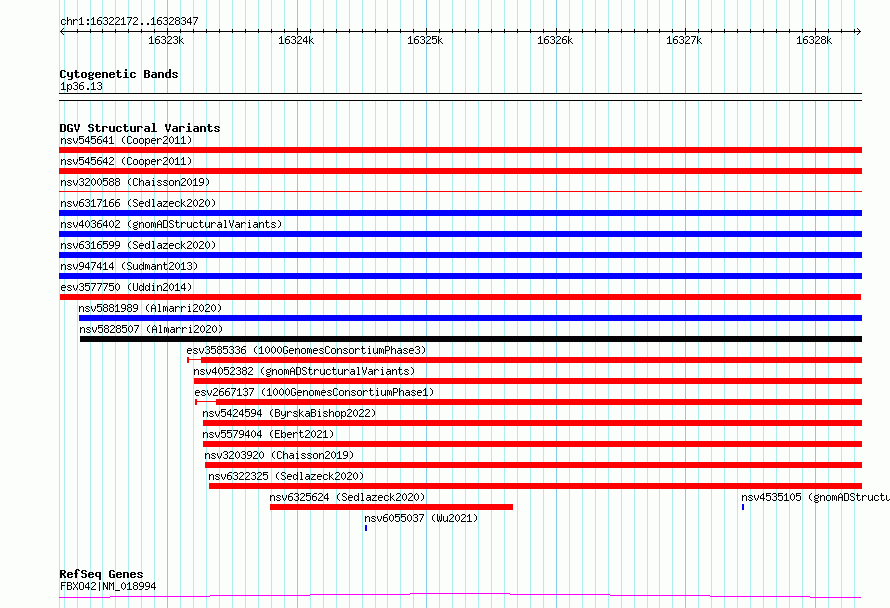The width and height of the screenshot is (890, 608).
Task: Select the nsv545642 red variant bar
Action: pyautogui.click(x=460, y=171)
